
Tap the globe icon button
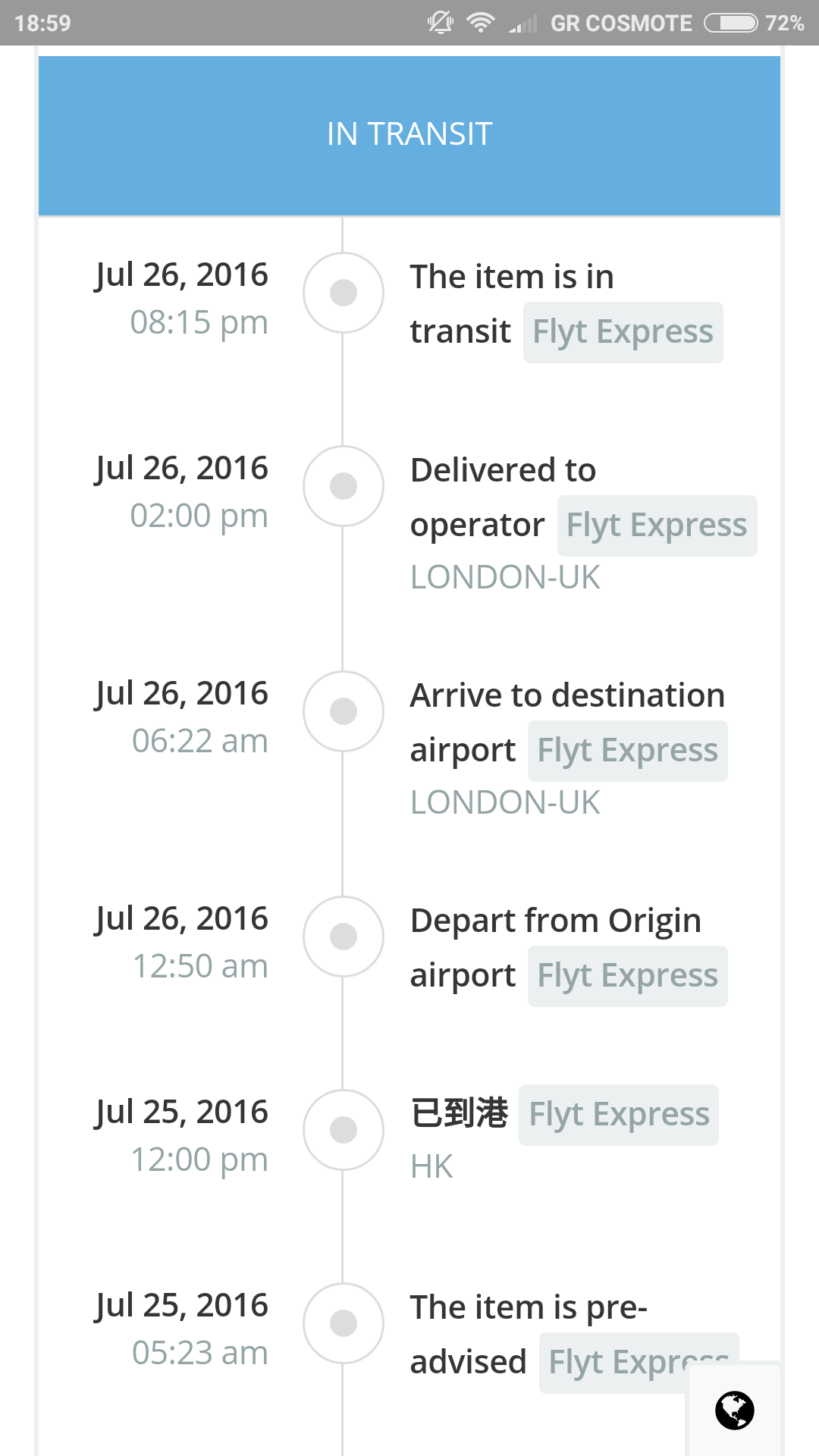734,1410
